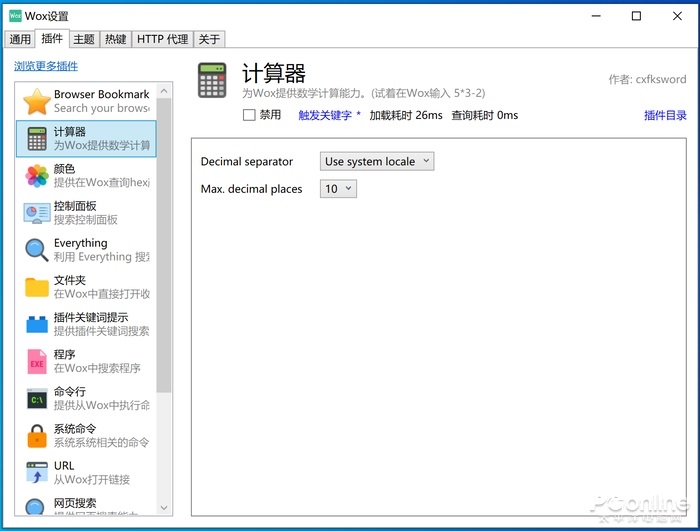Select the 计算器 title in the plugin list
The width and height of the screenshot is (700, 531).
70,132
